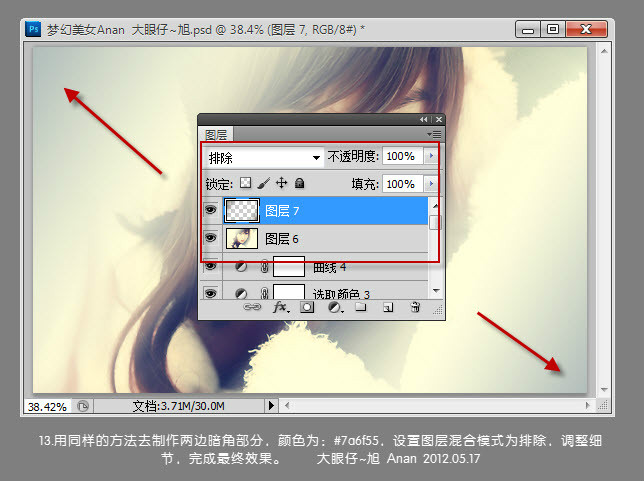Hide 图层 7 using its eye icon
The height and width of the screenshot is (481, 644).
tap(211, 211)
